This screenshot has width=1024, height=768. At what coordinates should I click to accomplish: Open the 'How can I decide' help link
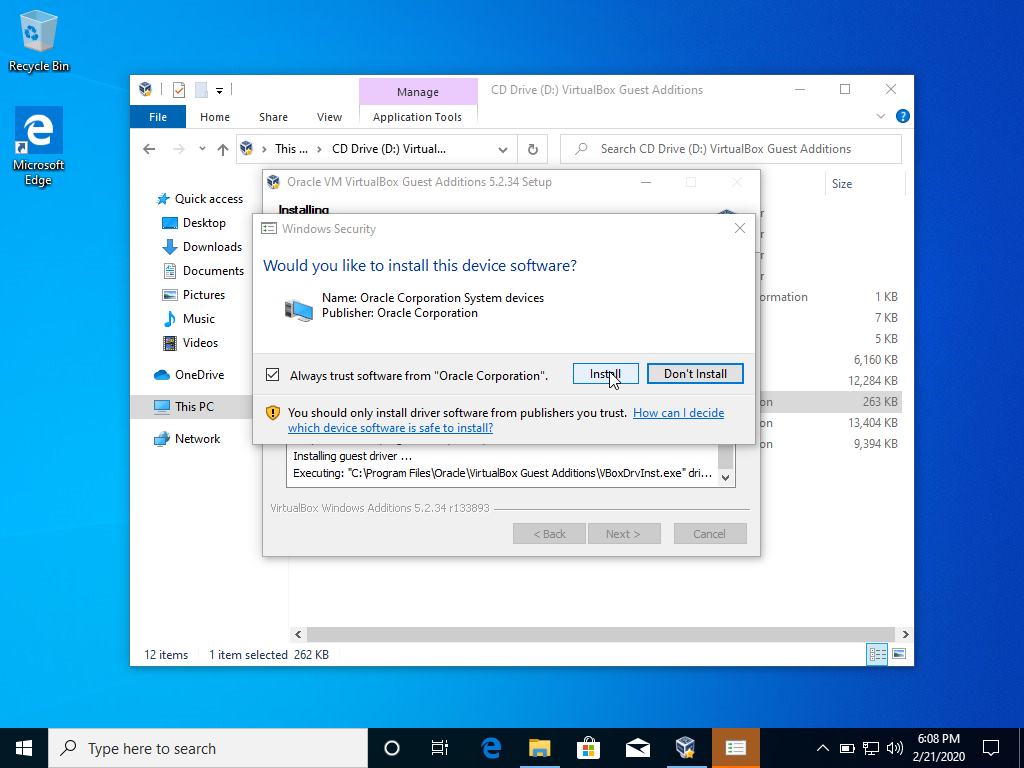point(506,421)
